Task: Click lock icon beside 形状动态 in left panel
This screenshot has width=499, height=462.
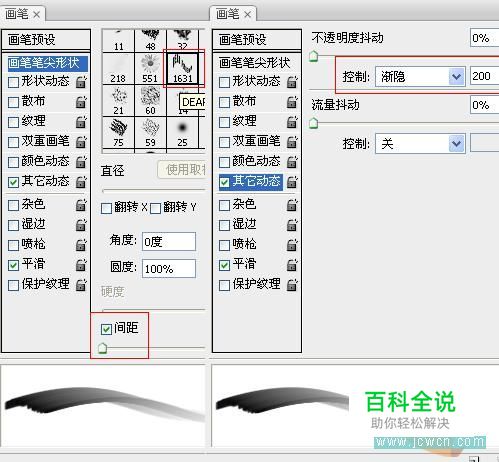Action: coord(81,82)
